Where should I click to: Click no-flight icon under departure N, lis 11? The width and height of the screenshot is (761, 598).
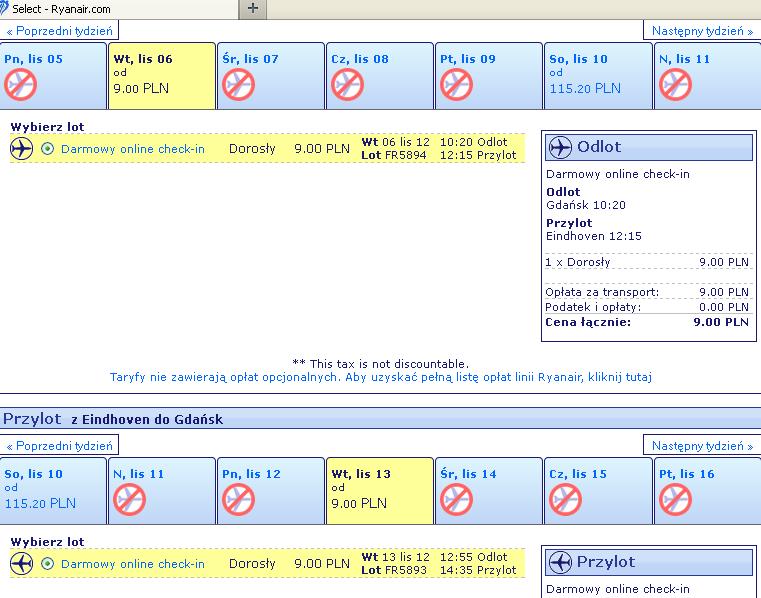point(676,84)
